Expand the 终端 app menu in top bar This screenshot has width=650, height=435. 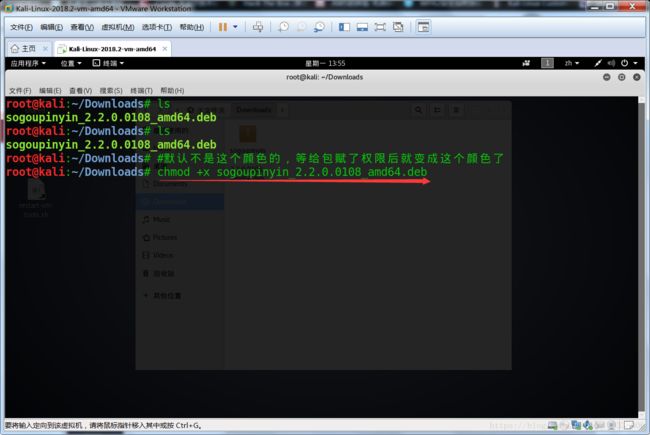108,63
